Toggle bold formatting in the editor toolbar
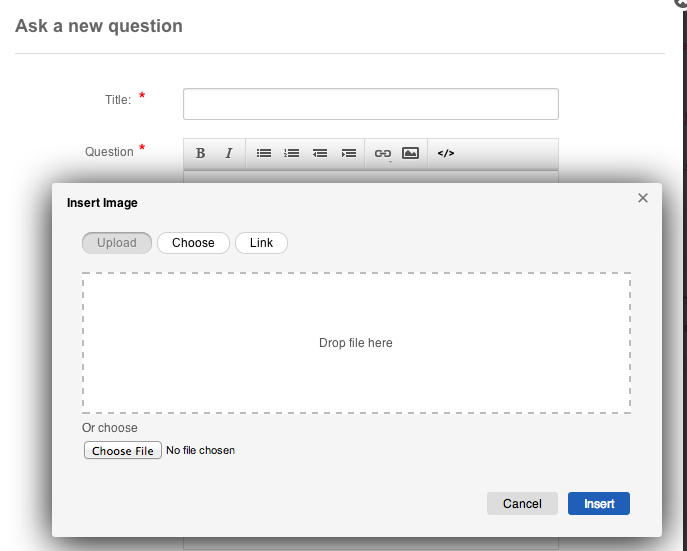Screen dimensions: 687x551 point(200,153)
